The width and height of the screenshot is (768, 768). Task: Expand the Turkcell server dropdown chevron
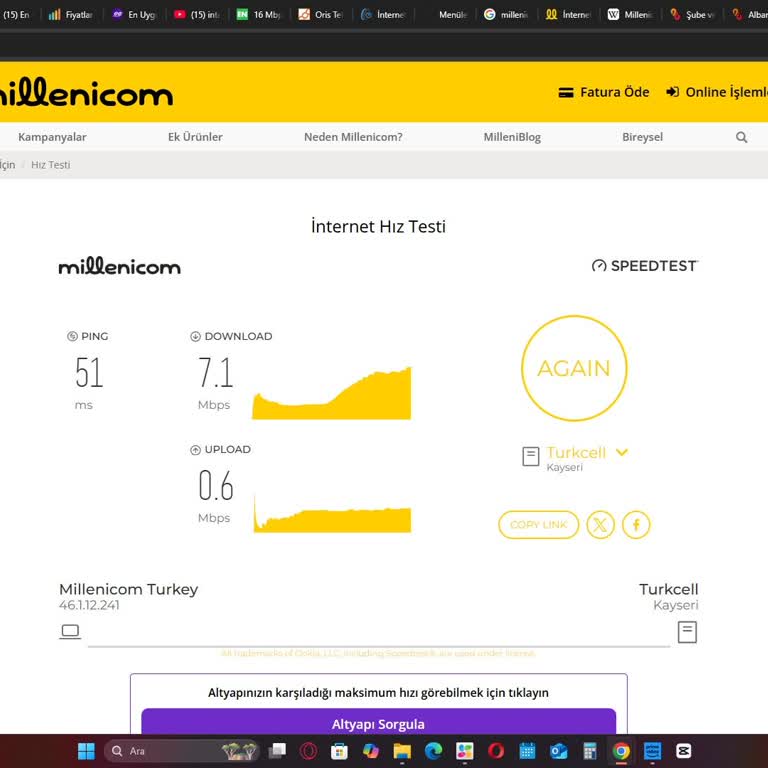point(622,452)
